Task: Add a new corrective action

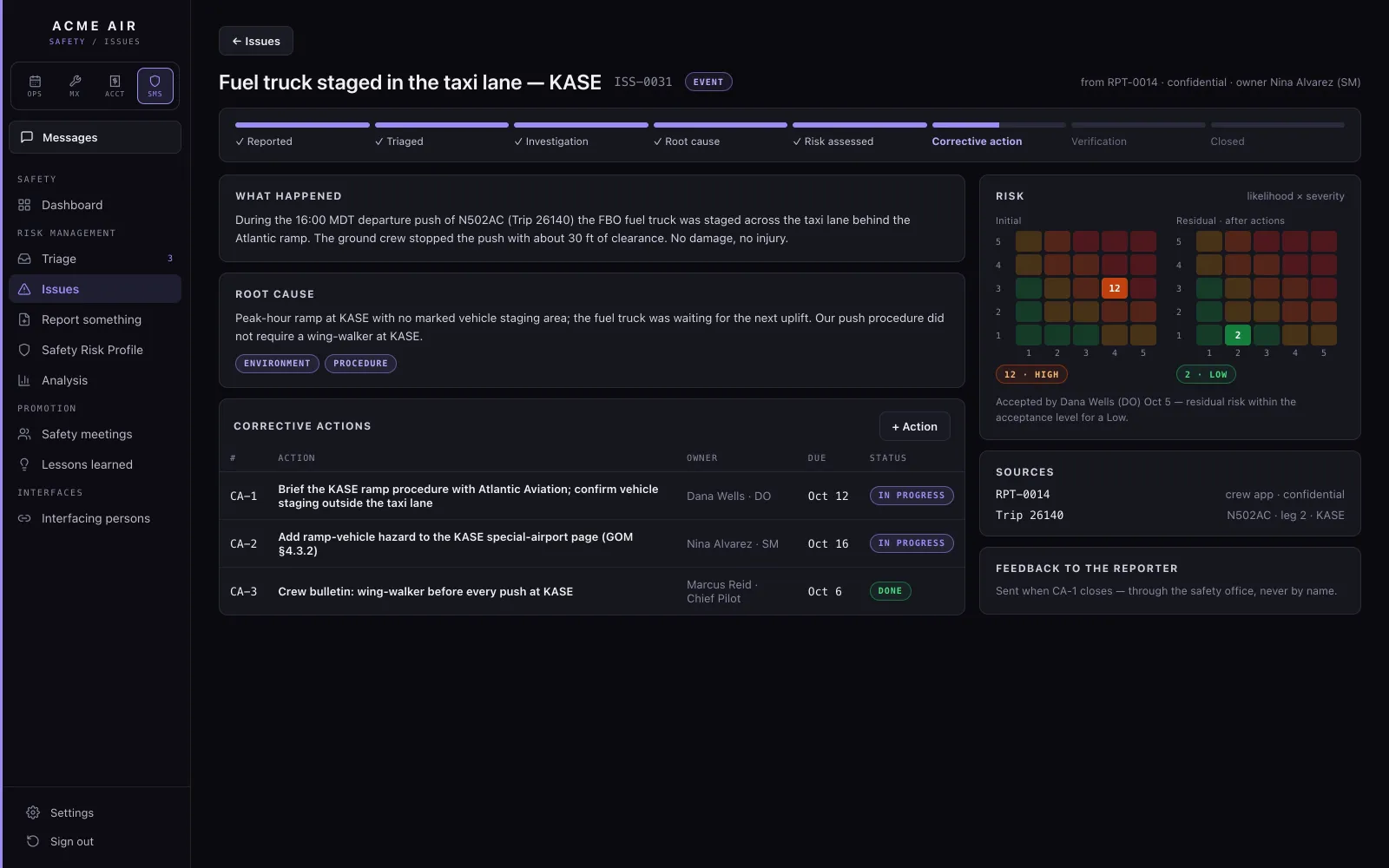Action: [915, 426]
